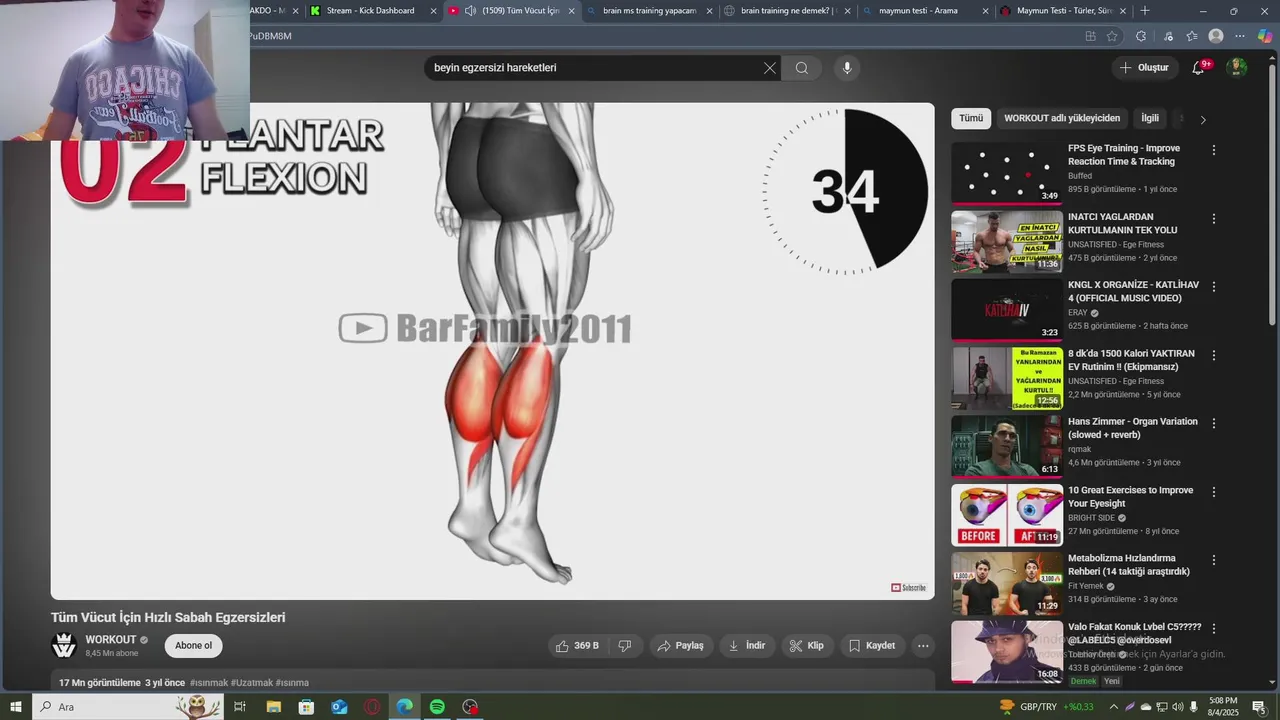
Task: Open the WORKOUT channel name link
Action: (111, 640)
